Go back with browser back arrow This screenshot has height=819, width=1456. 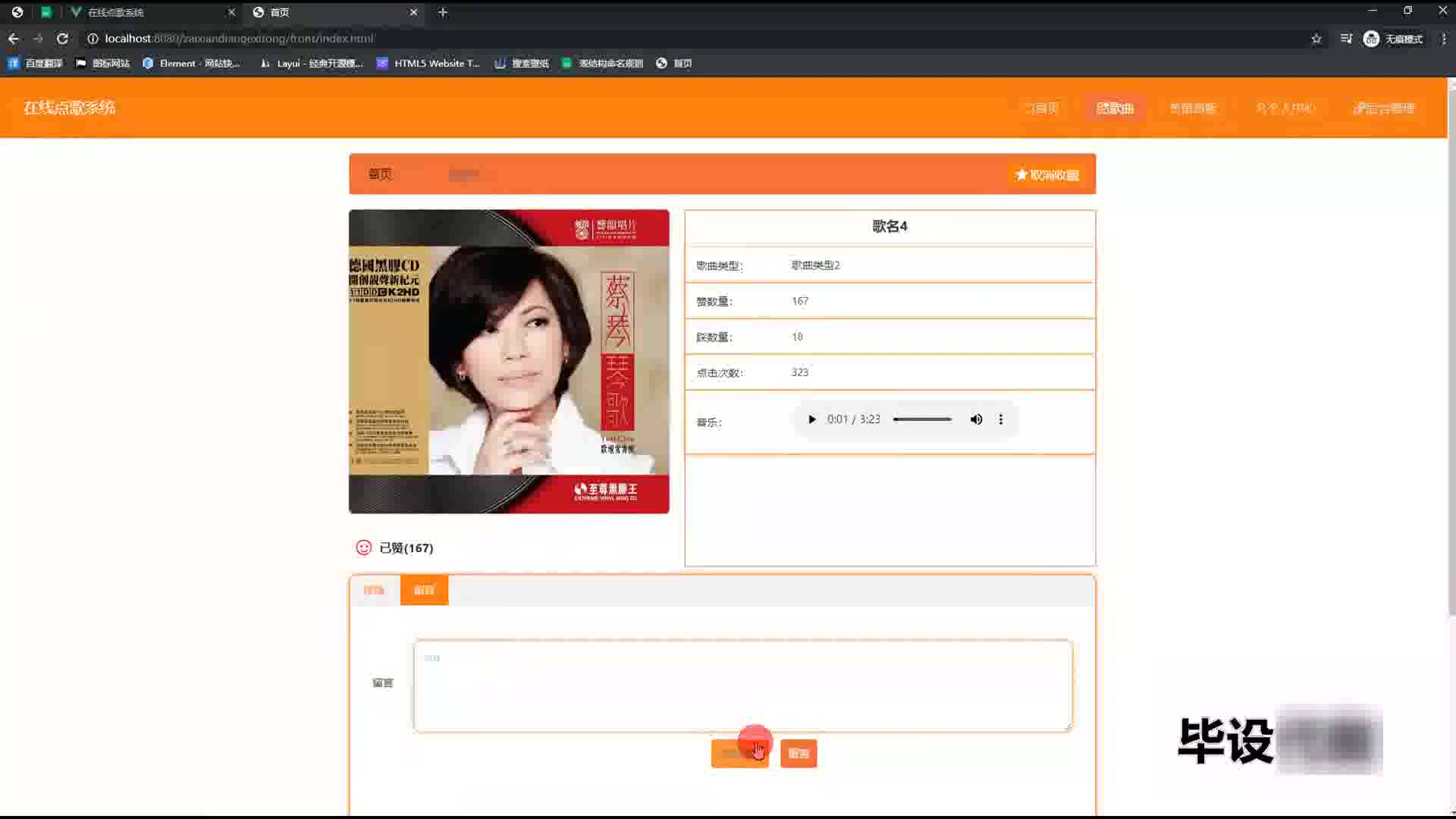click(x=14, y=39)
